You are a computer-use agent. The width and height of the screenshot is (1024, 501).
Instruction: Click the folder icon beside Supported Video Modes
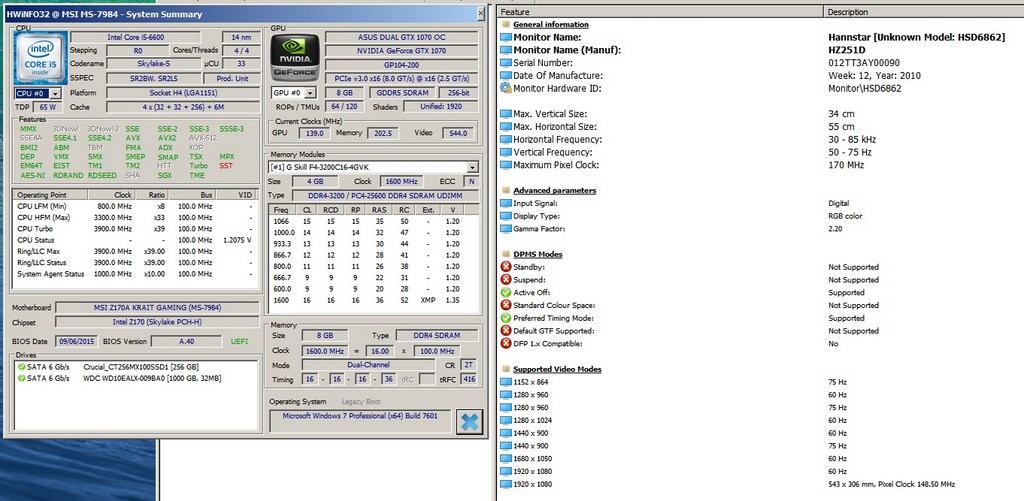(506, 369)
